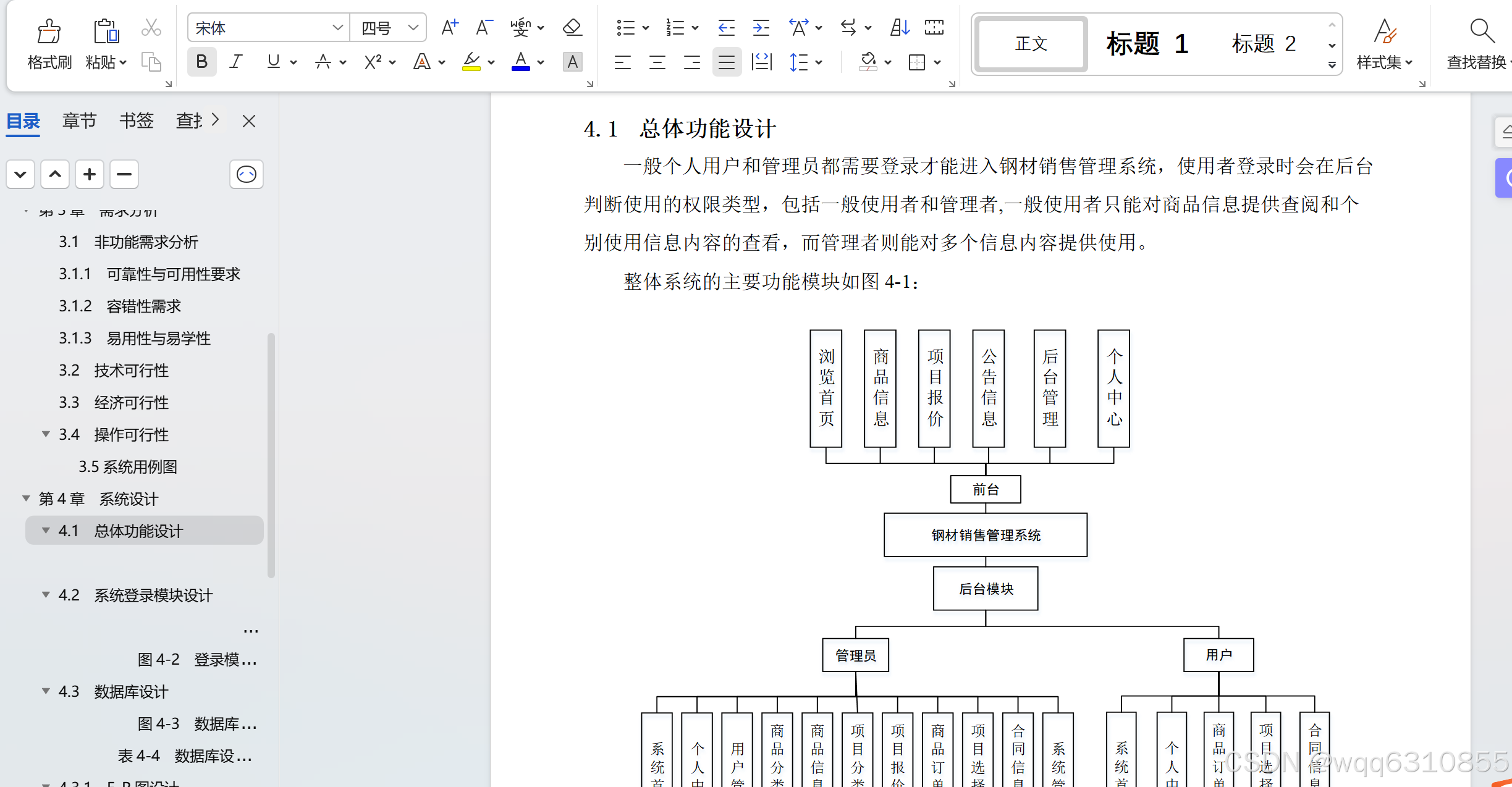Image resolution: width=1512 pixels, height=787 pixels.
Task: Click the文字颜色 text color icon
Action: click(521, 62)
